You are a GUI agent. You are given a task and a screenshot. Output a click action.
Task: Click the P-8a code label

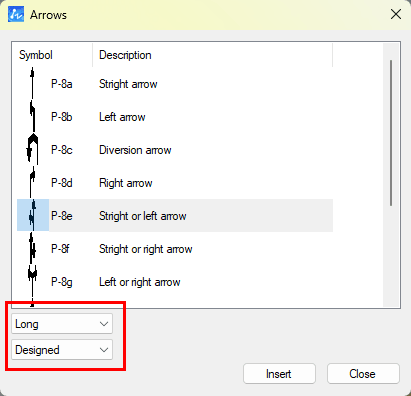(x=62, y=84)
